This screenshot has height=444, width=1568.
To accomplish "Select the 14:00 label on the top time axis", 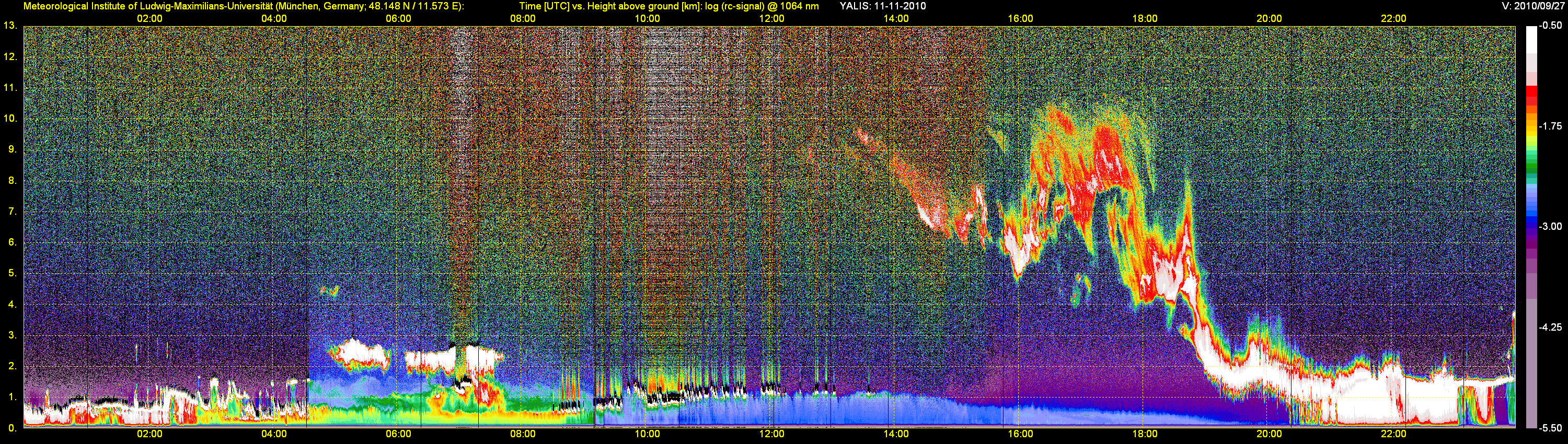I will (896, 19).
